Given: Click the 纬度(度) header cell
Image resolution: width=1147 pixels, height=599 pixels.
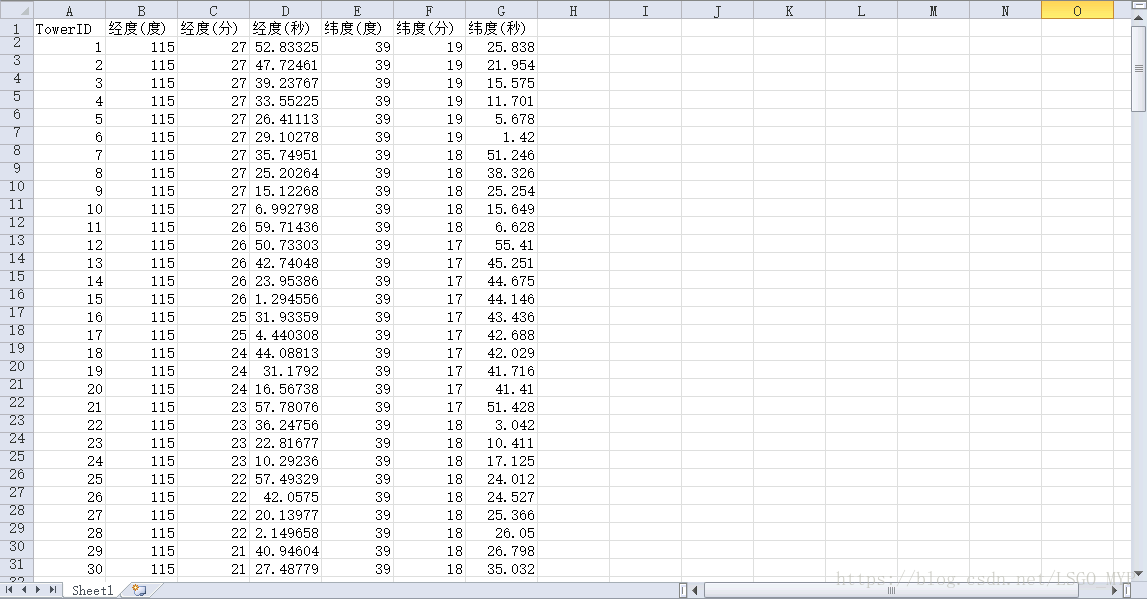Looking at the screenshot, I should pyautogui.click(x=357, y=29).
